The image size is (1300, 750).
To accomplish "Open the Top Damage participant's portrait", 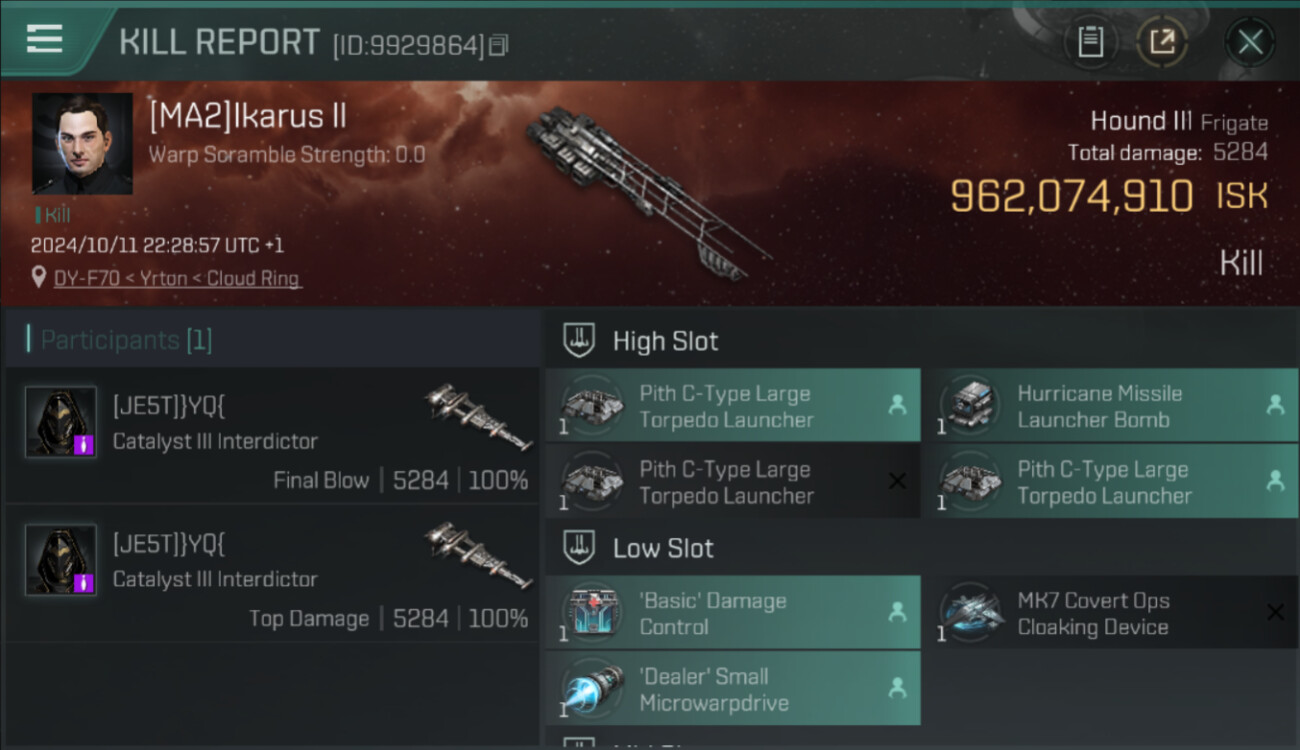I will pos(61,560).
